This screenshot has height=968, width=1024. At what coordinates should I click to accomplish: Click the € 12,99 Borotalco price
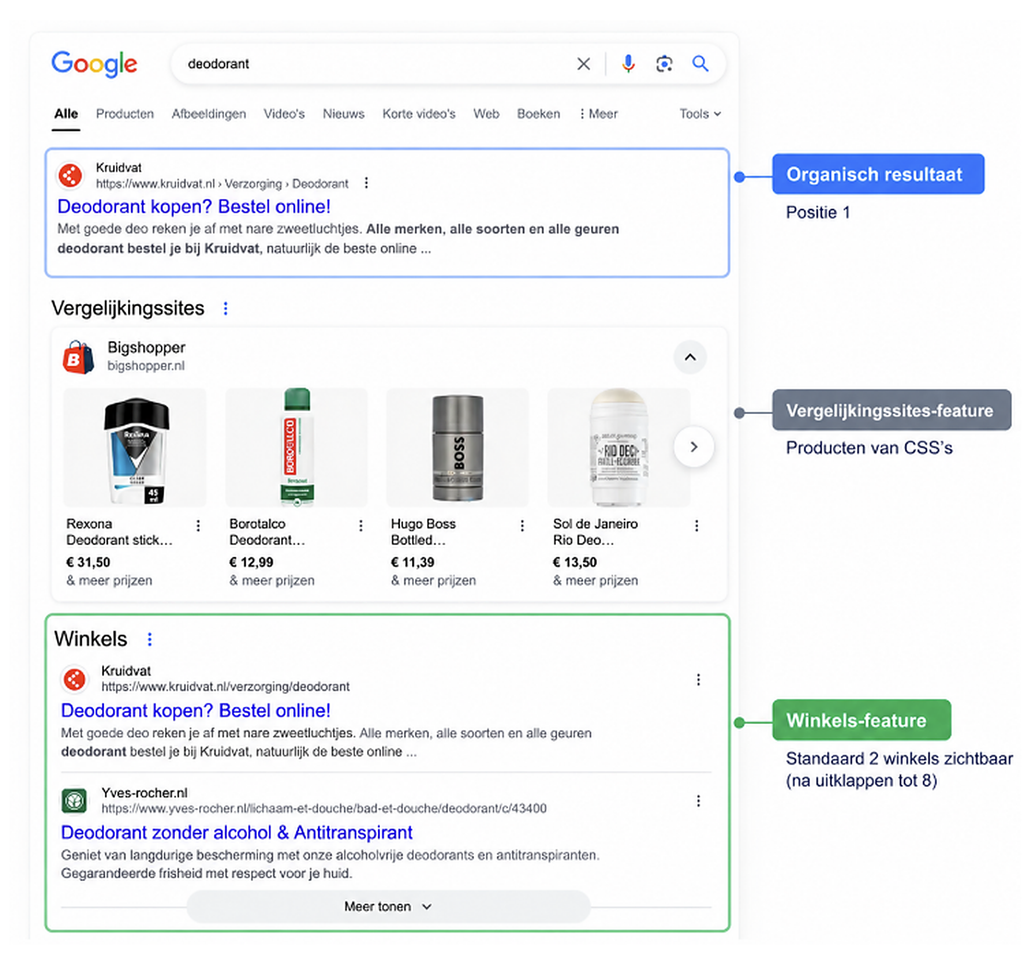tap(251, 562)
